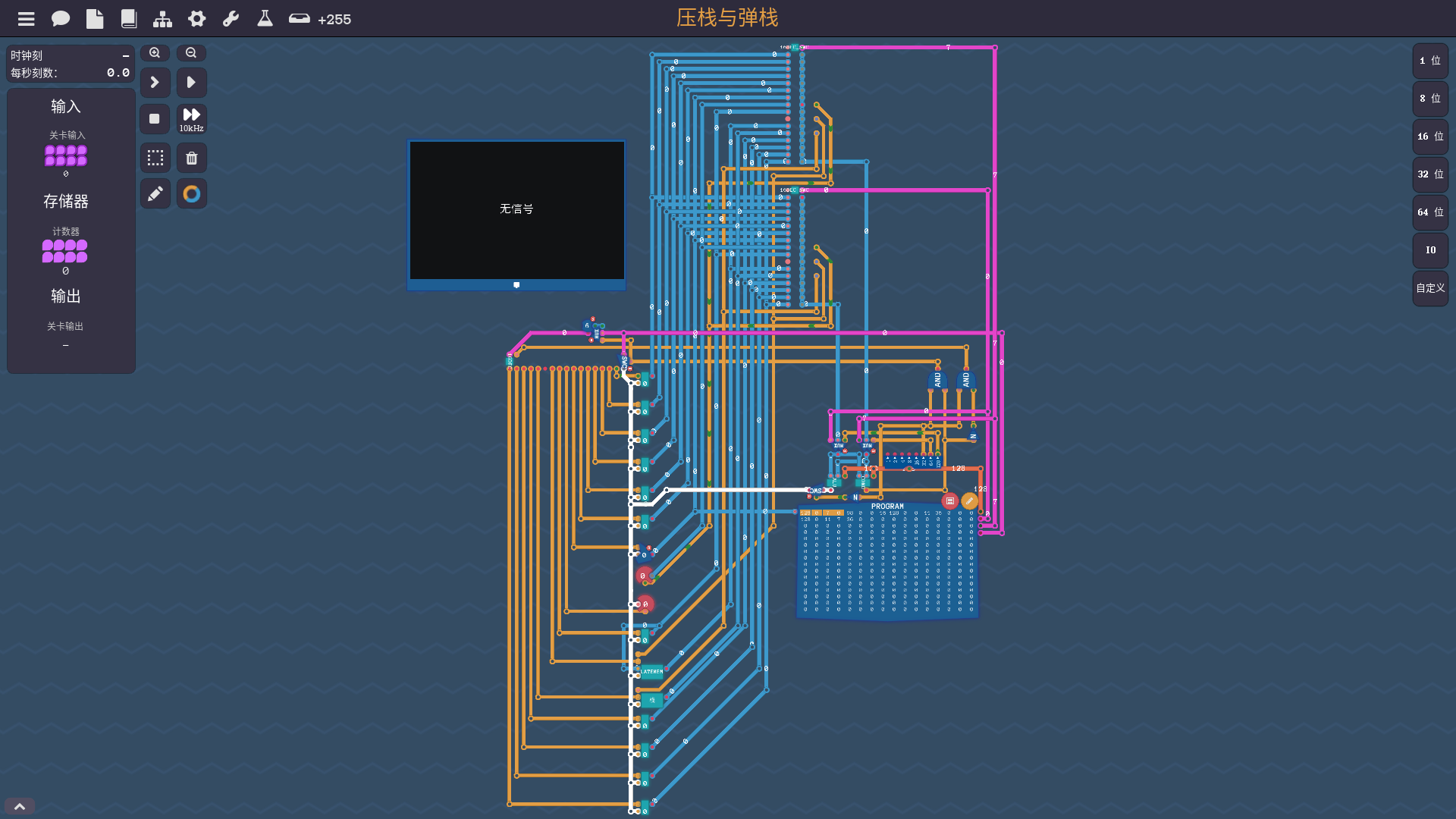The image size is (1456, 819).
Task: Expand the 64 位 component category
Action: (x=1430, y=212)
